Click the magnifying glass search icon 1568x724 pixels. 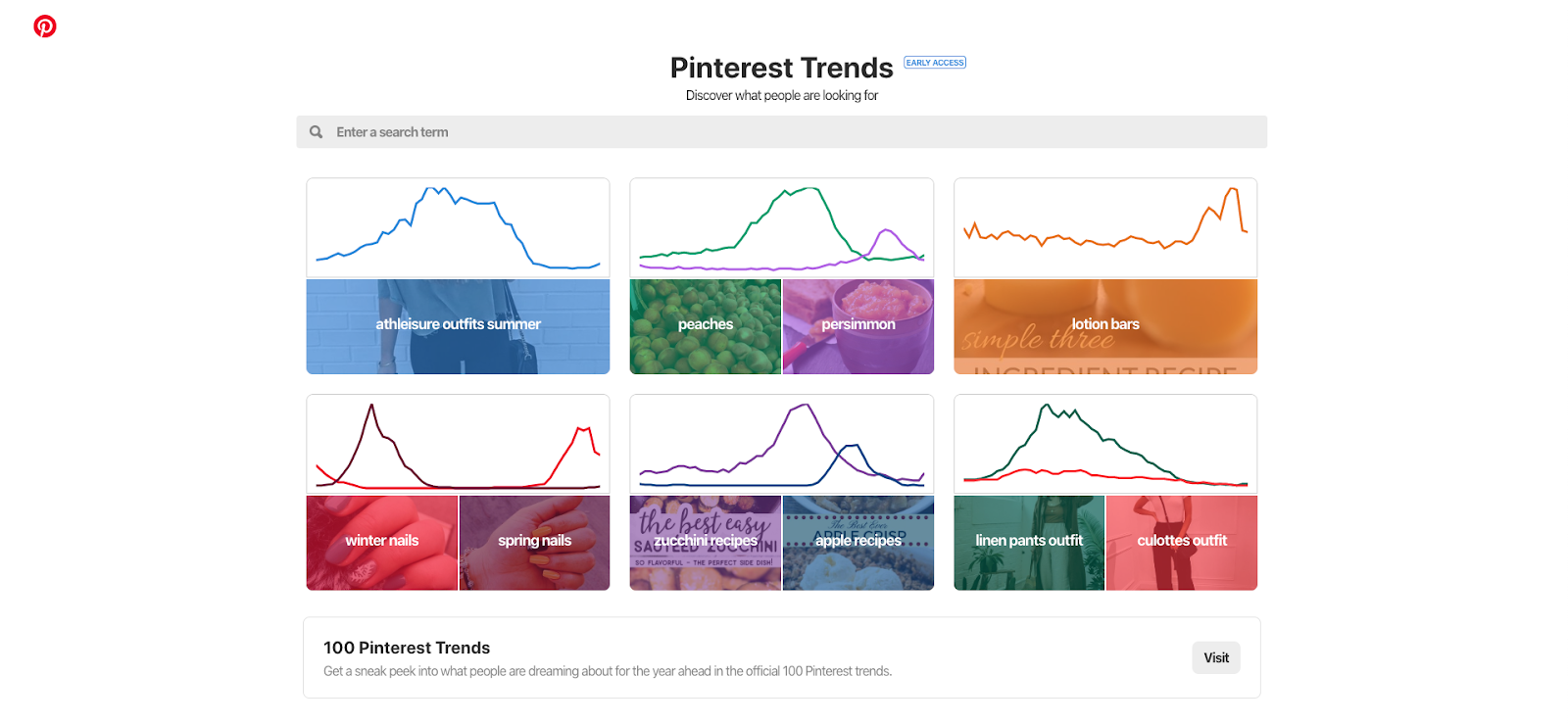point(316,131)
